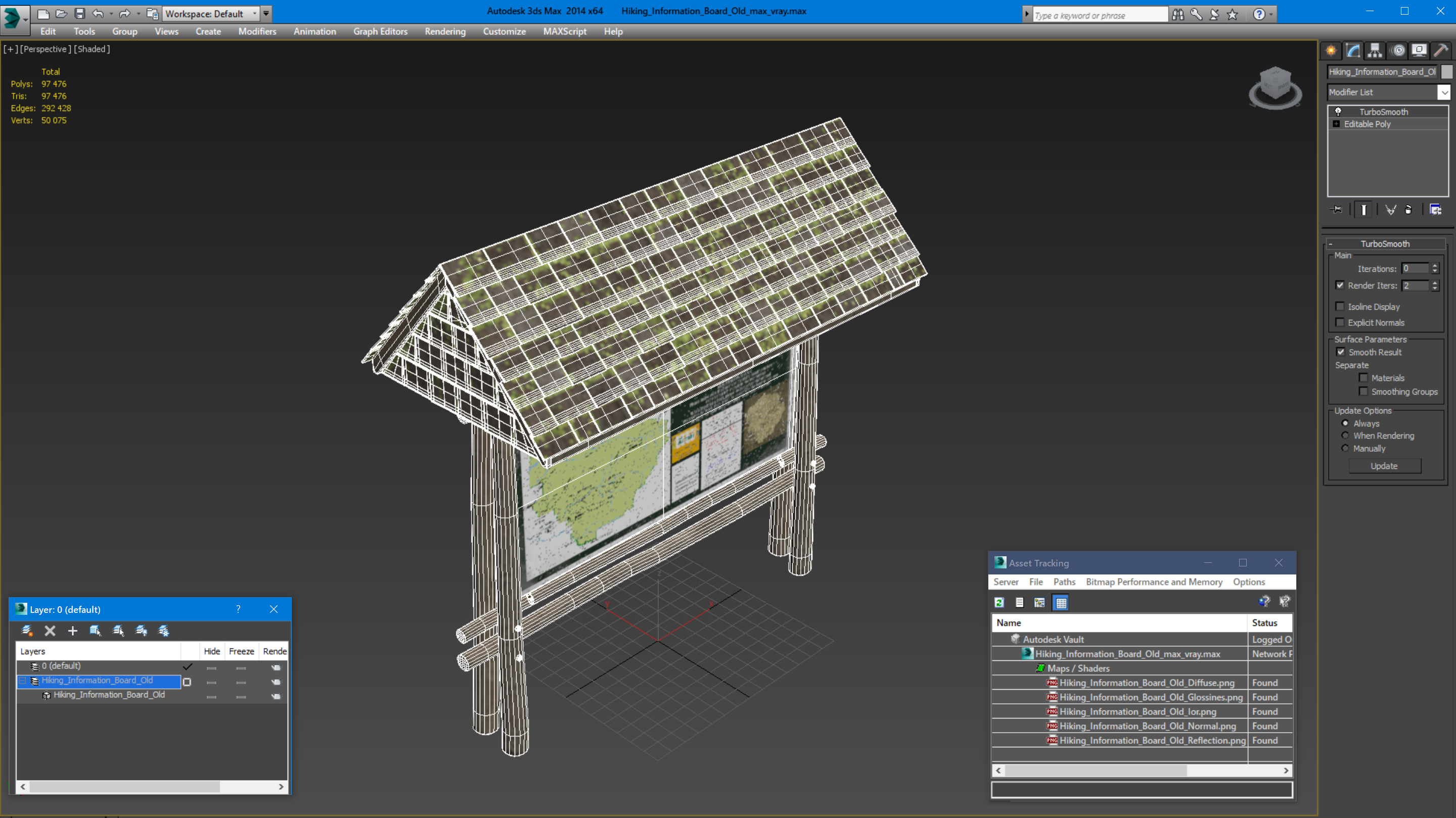Click Delete layer X icon in Layer dialog
This screenshot has width=1456, height=818.
(50, 631)
